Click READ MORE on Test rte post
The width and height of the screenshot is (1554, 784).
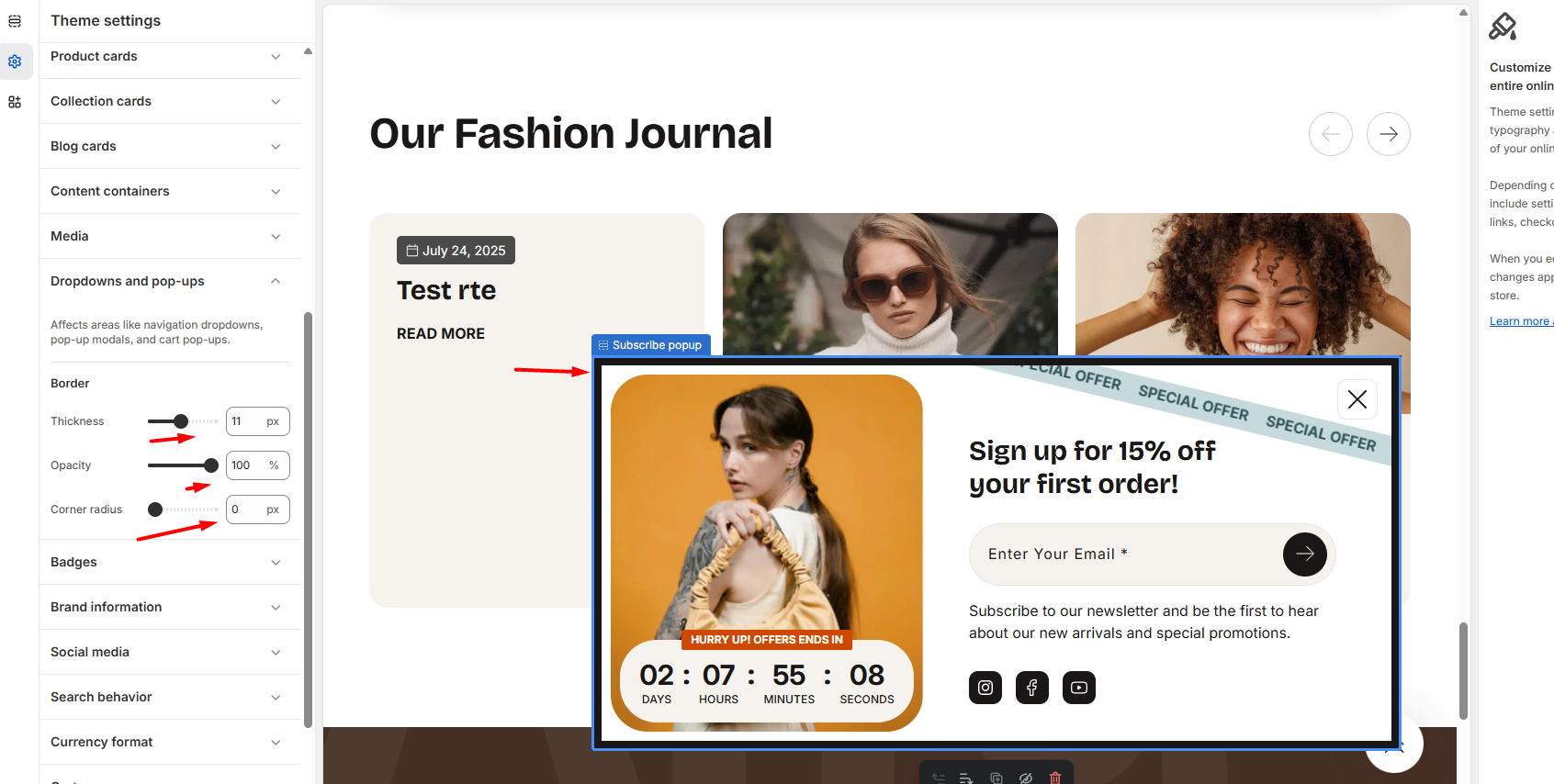click(441, 334)
